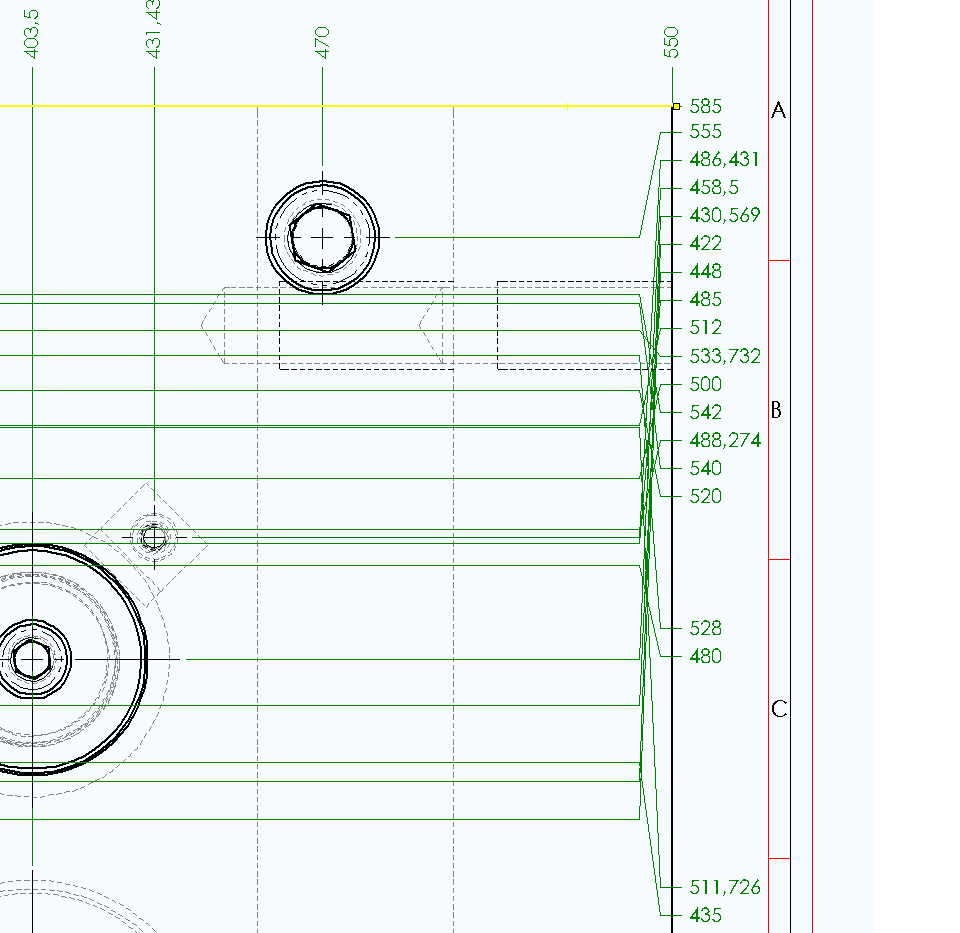This screenshot has width=960, height=933.
Task: Select the vertical 550 dimension label
Action: pyautogui.click(x=671, y=42)
